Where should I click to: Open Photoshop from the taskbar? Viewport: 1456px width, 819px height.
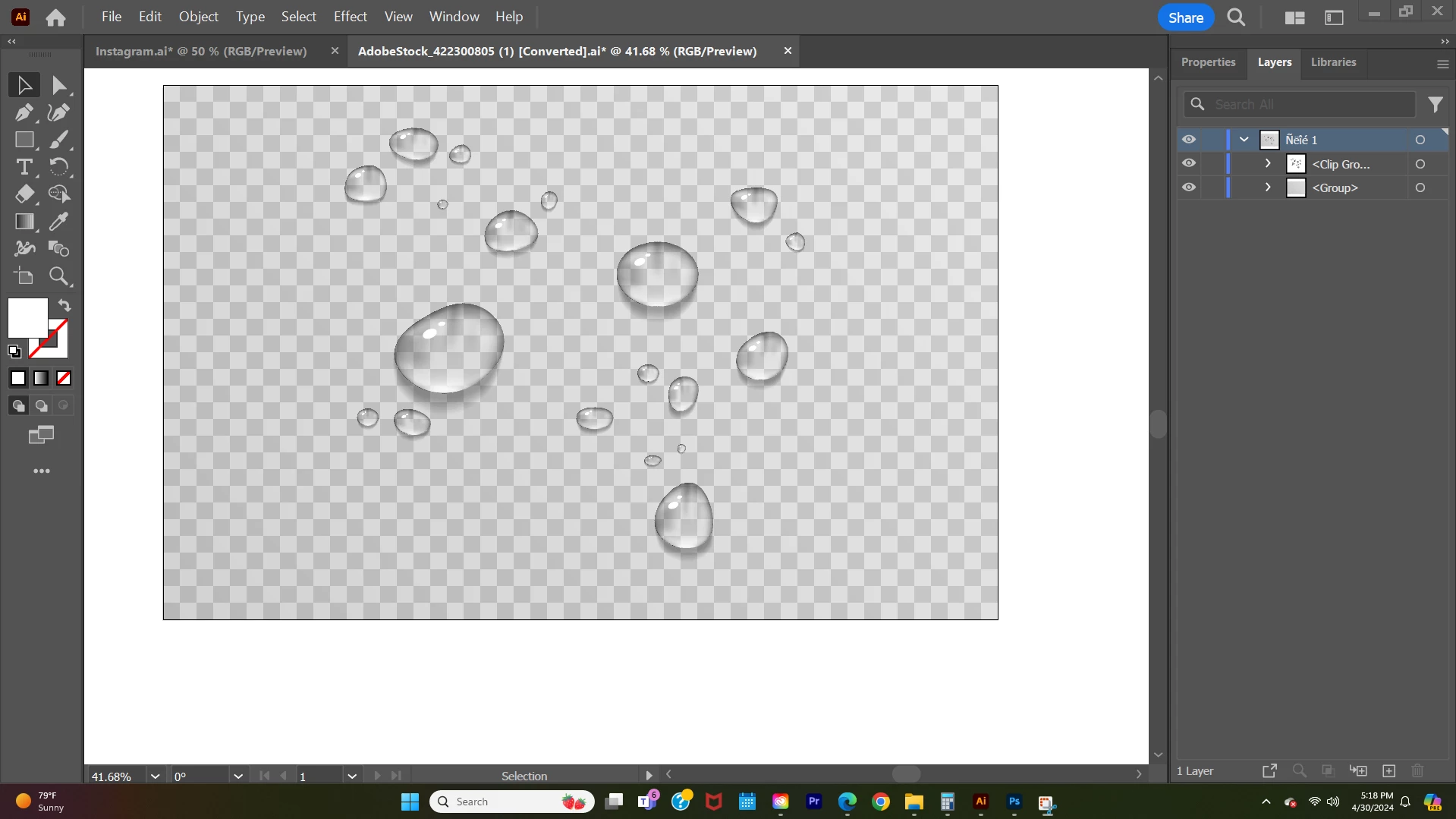(x=1014, y=802)
